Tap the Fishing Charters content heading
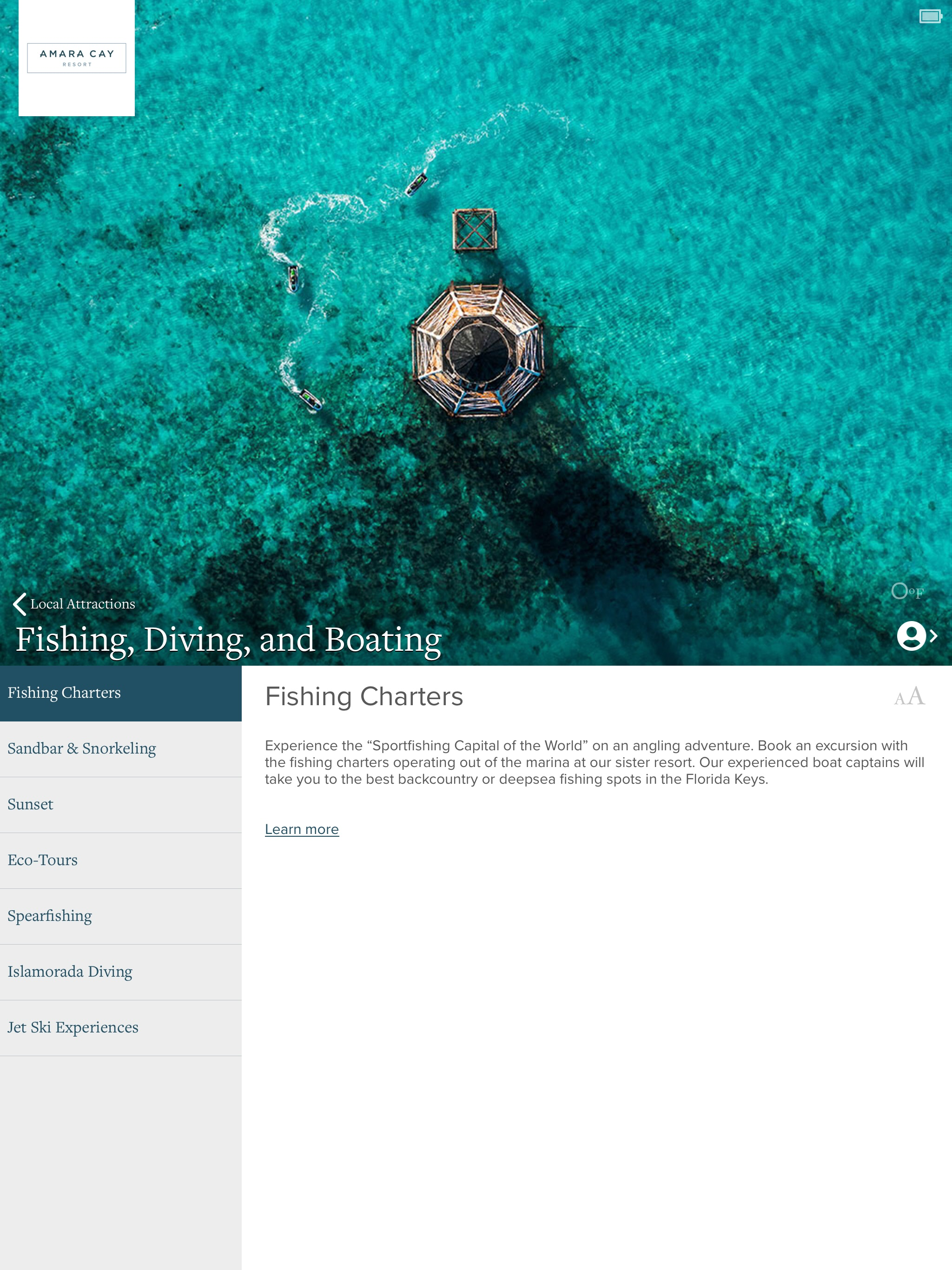This screenshot has height=1270, width=952. click(364, 696)
